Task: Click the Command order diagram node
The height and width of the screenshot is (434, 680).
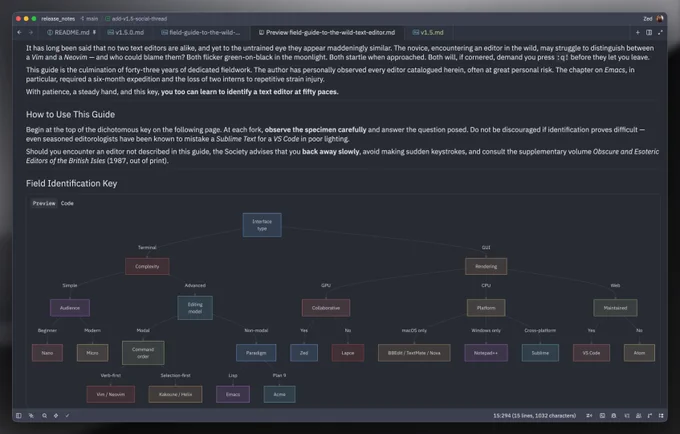Action: pos(143,352)
